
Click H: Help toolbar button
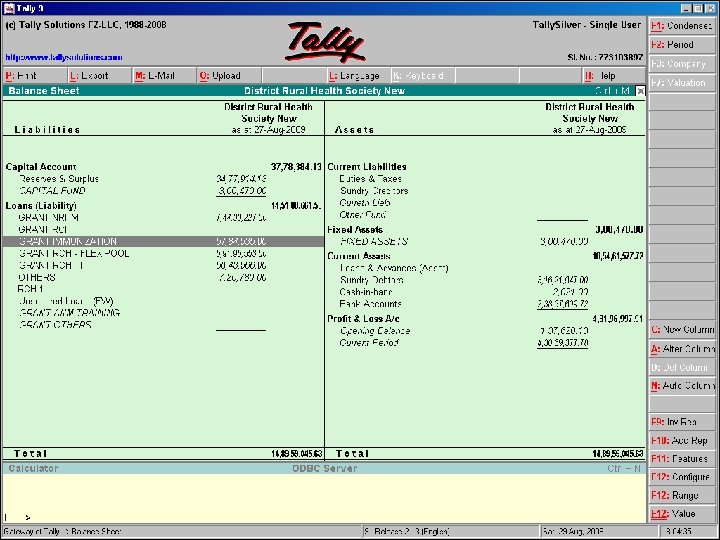614,76
